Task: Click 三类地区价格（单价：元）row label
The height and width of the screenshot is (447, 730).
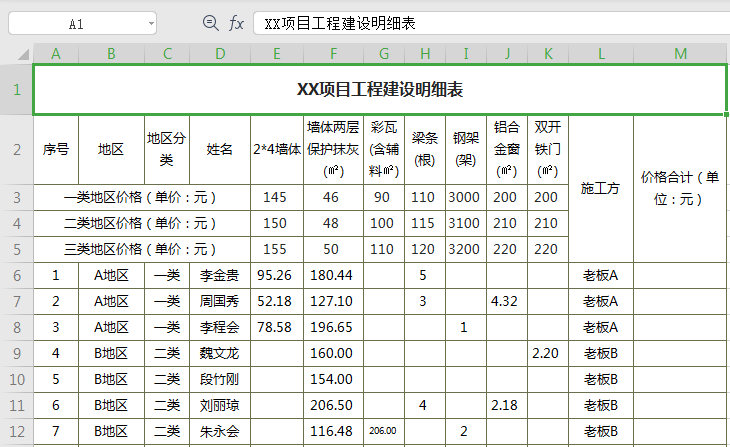Action: click(x=142, y=250)
